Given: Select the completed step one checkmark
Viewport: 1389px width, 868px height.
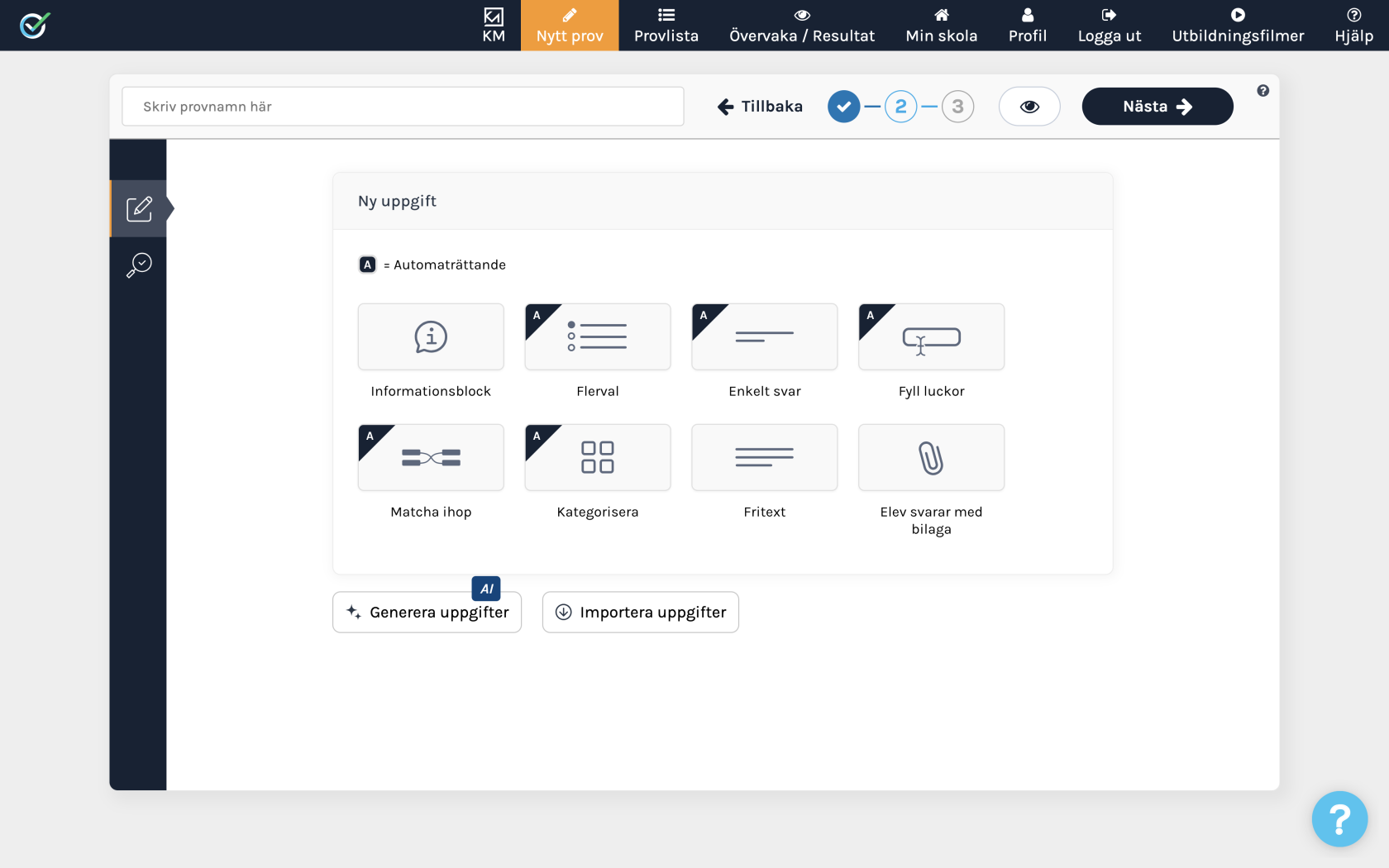Looking at the screenshot, I should [844, 107].
